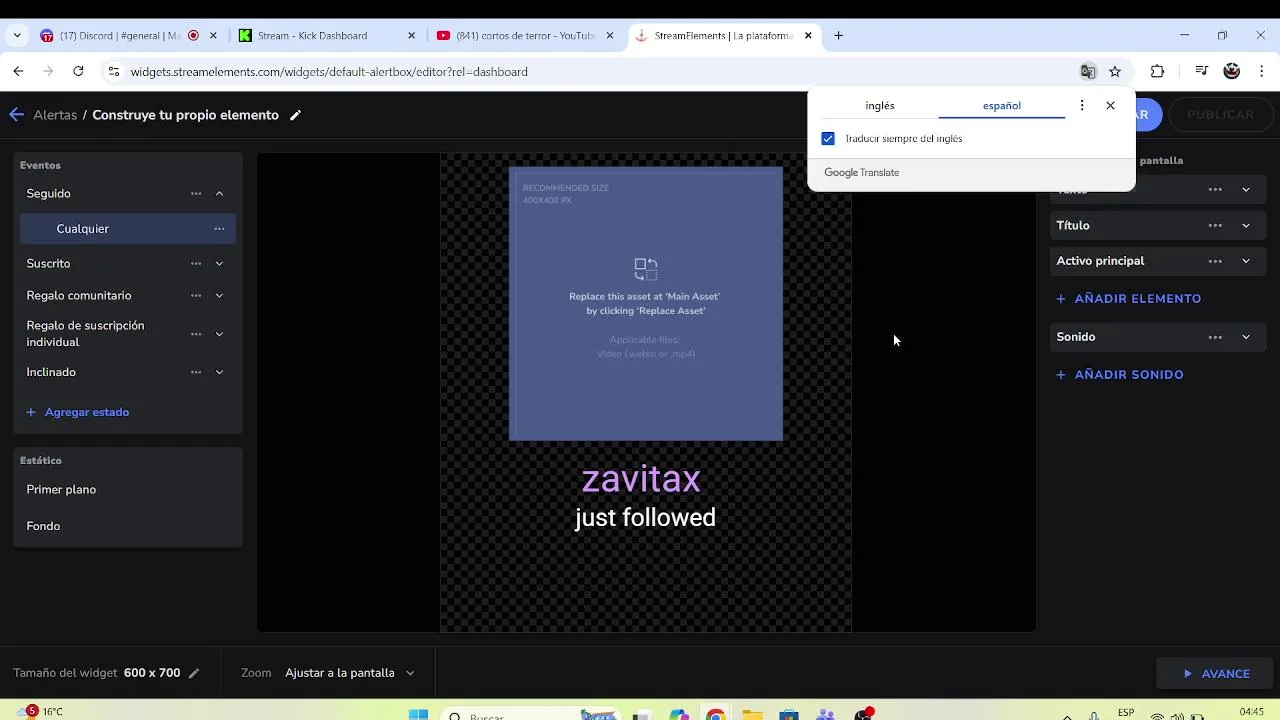Click the PUBLICAR button

[x=1220, y=115]
